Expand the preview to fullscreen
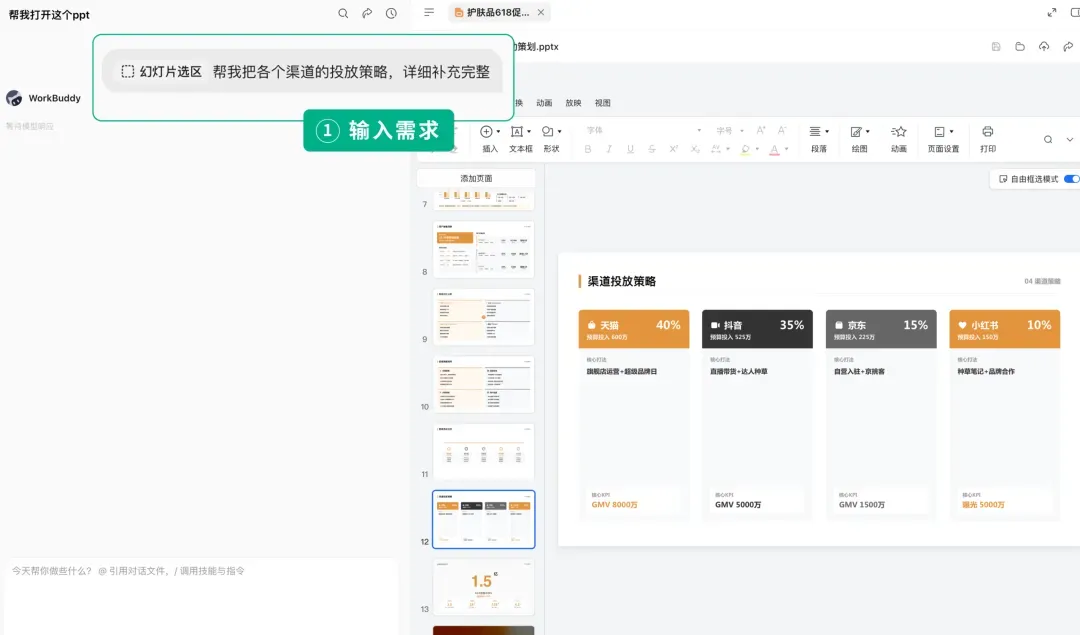1080x635 pixels. 1052,12
